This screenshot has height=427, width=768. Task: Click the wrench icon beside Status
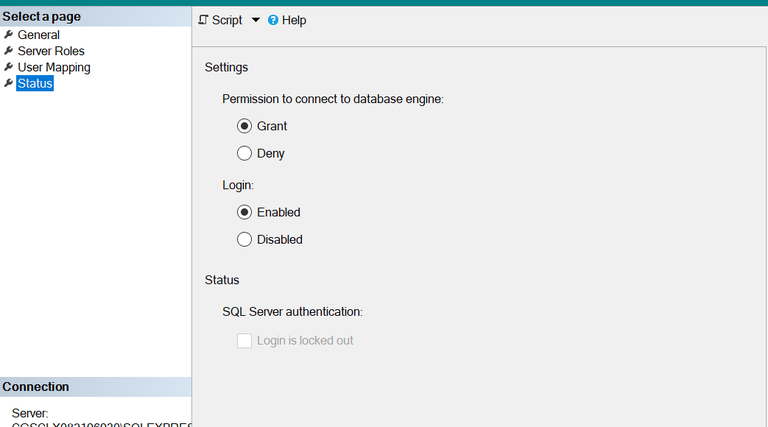(9, 84)
